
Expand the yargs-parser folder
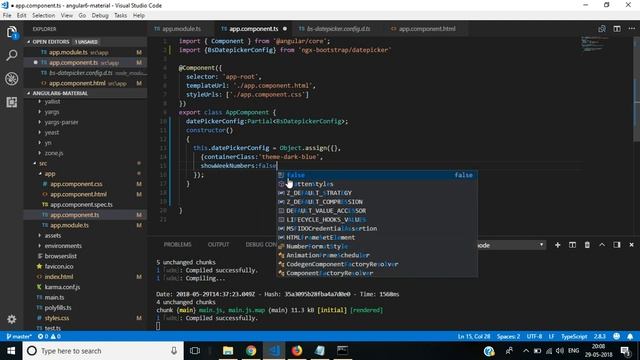[61, 122]
